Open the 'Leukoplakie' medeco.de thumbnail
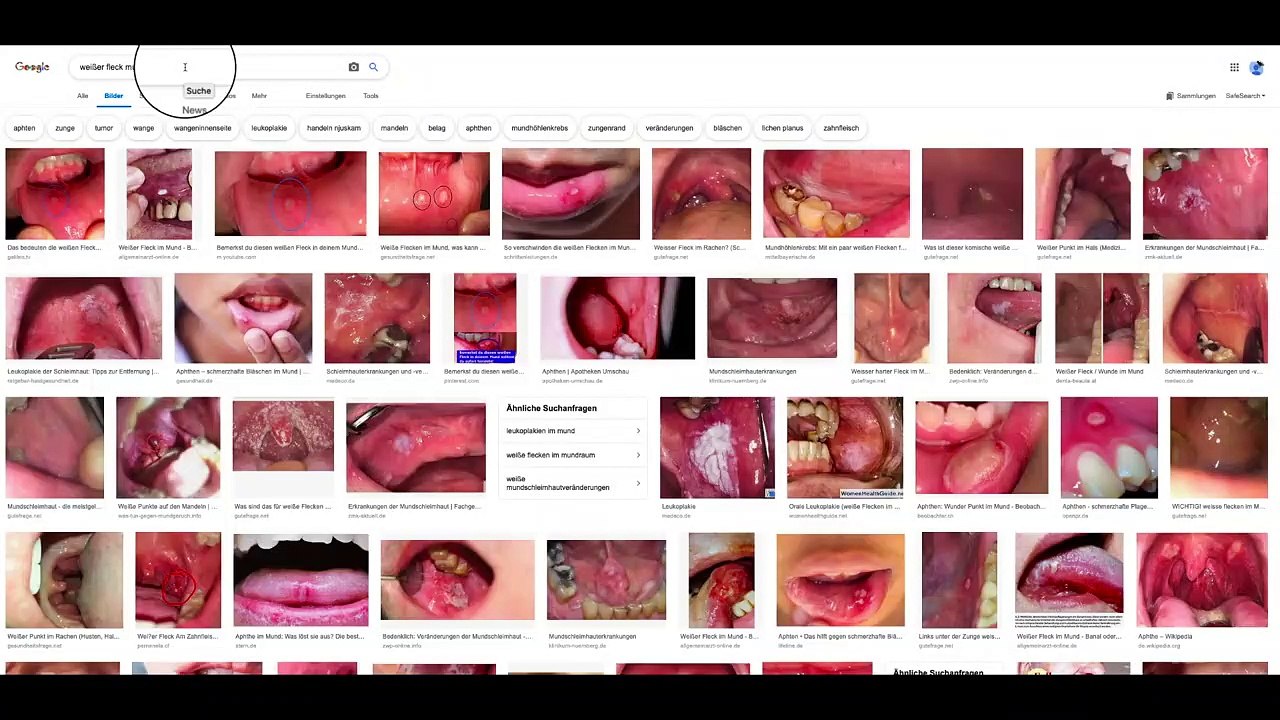The image size is (1280, 720). coord(717,448)
